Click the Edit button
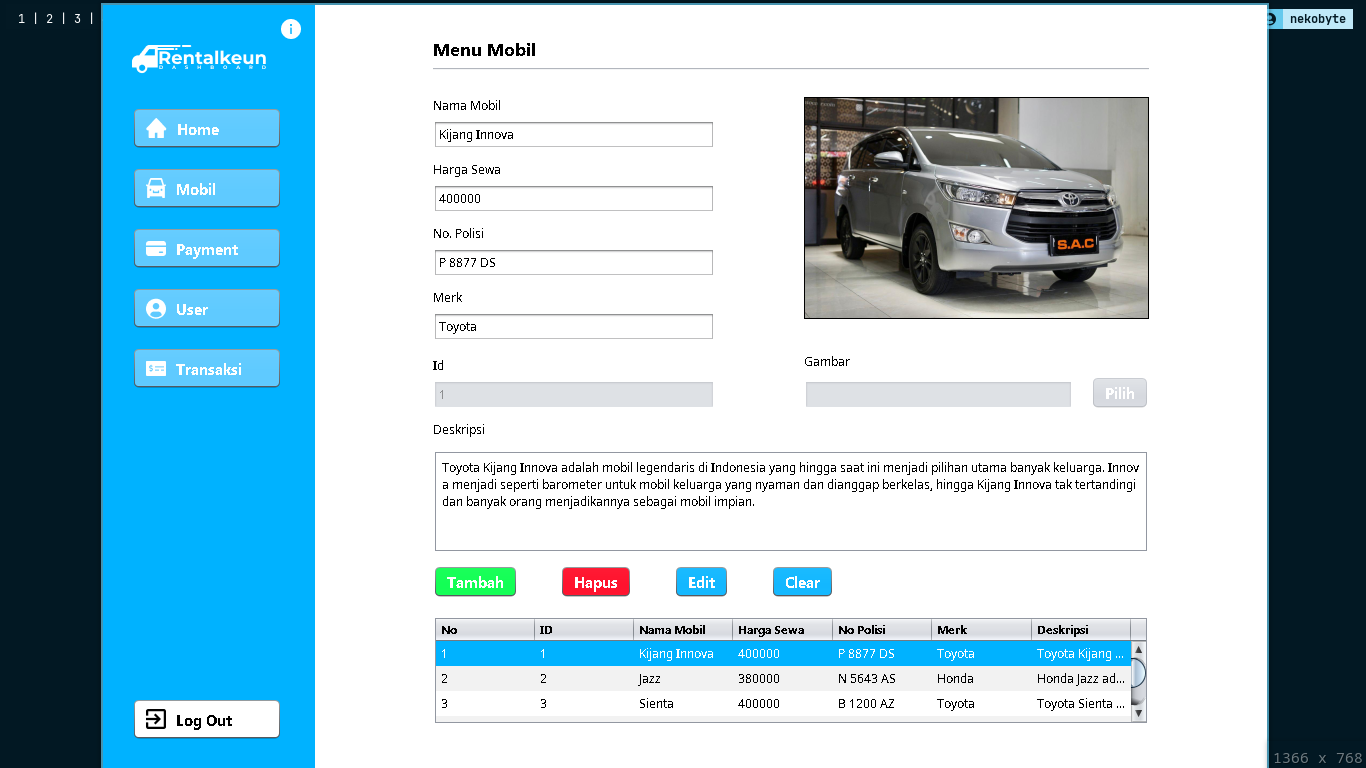The width and height of the screenshot is (1366, 768). pyautogui.click(x=701, y=582)
